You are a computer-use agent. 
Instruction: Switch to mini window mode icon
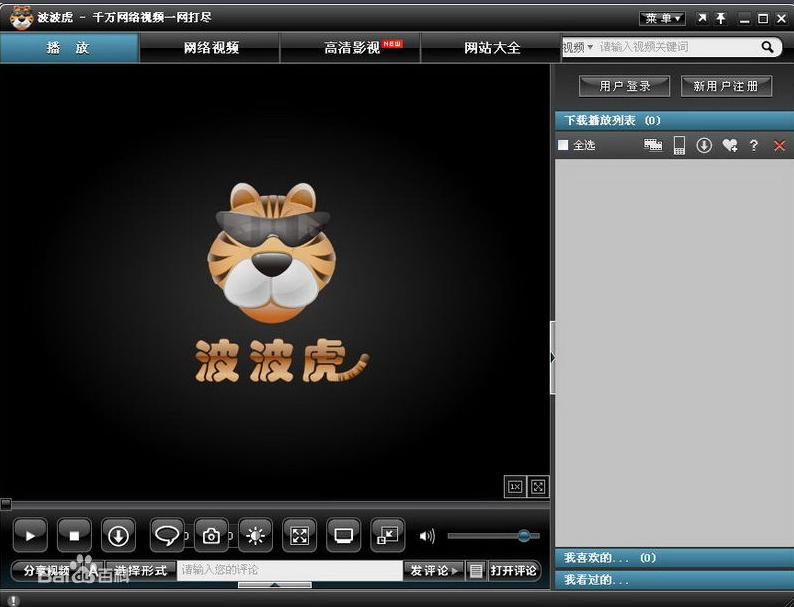pos(388,535)
